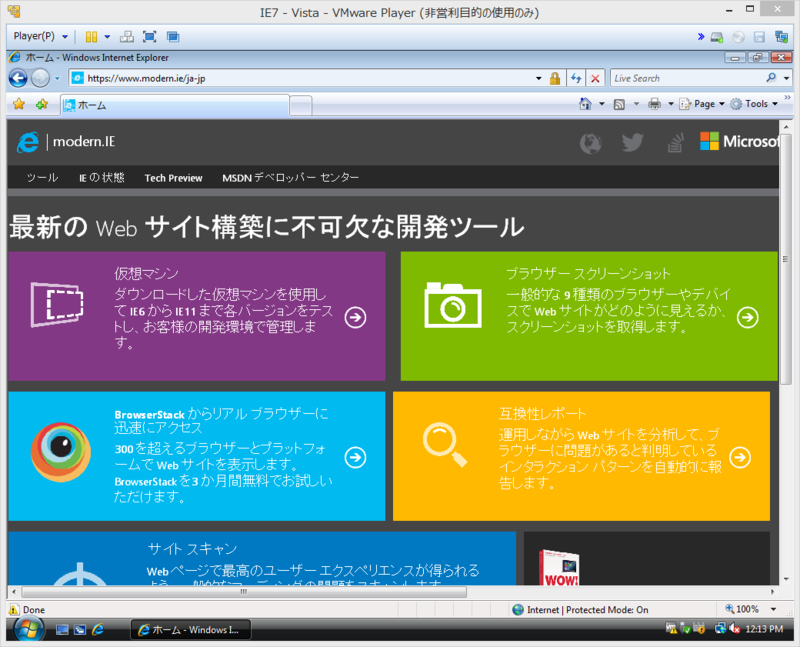Click into the Live Search box
Screen dimensions: 800x647
pos(686,78)
